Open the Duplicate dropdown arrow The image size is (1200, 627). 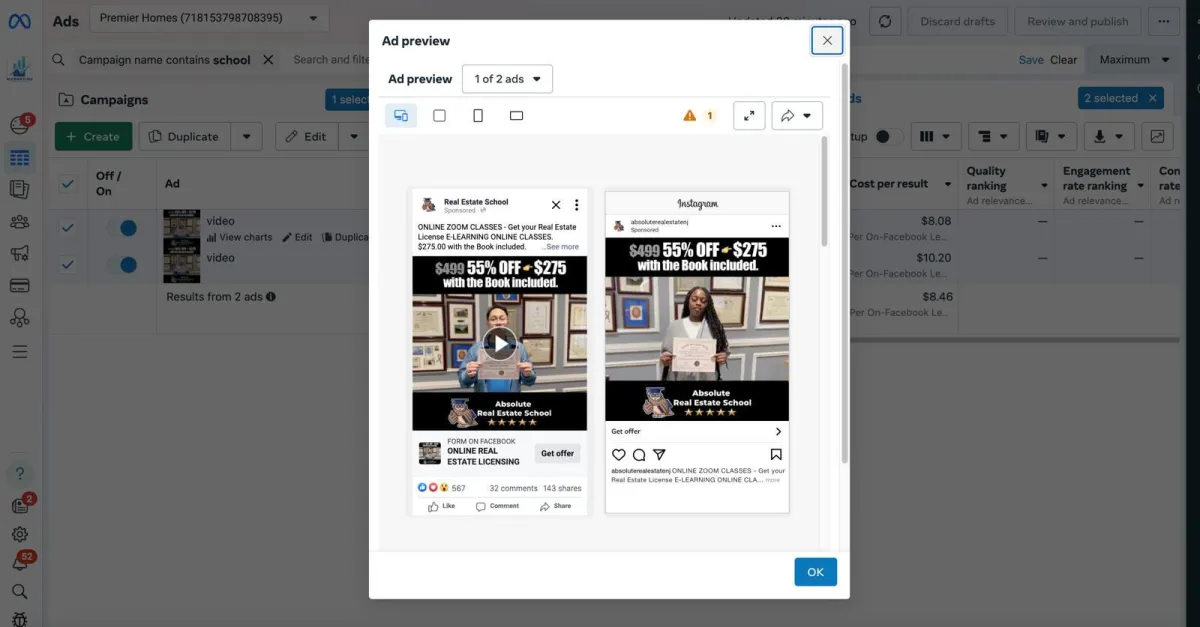(x=247, y=137)
